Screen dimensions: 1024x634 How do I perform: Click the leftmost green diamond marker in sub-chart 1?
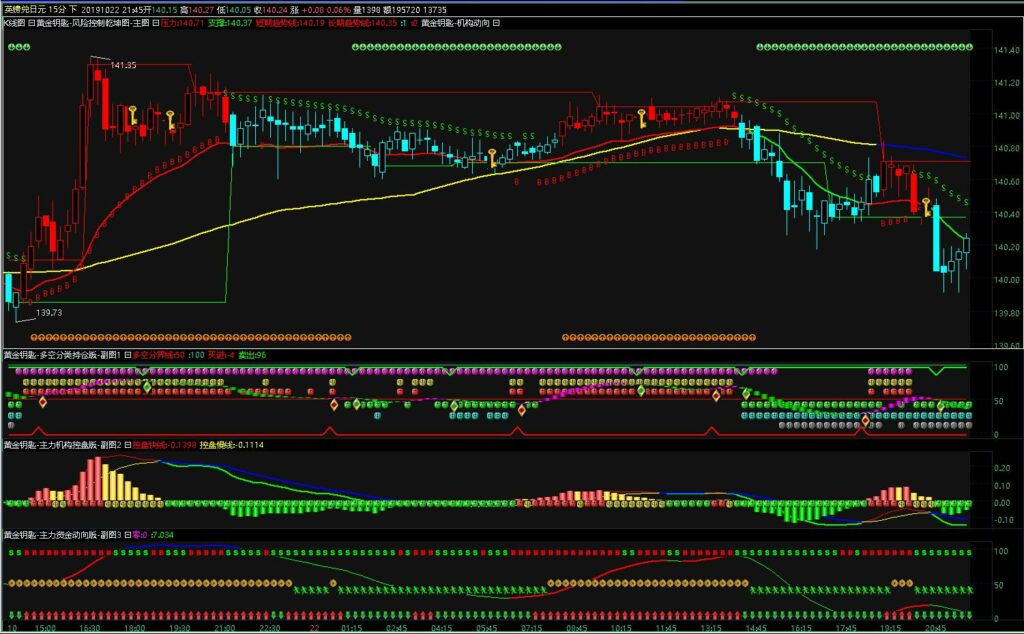point(147,386)
